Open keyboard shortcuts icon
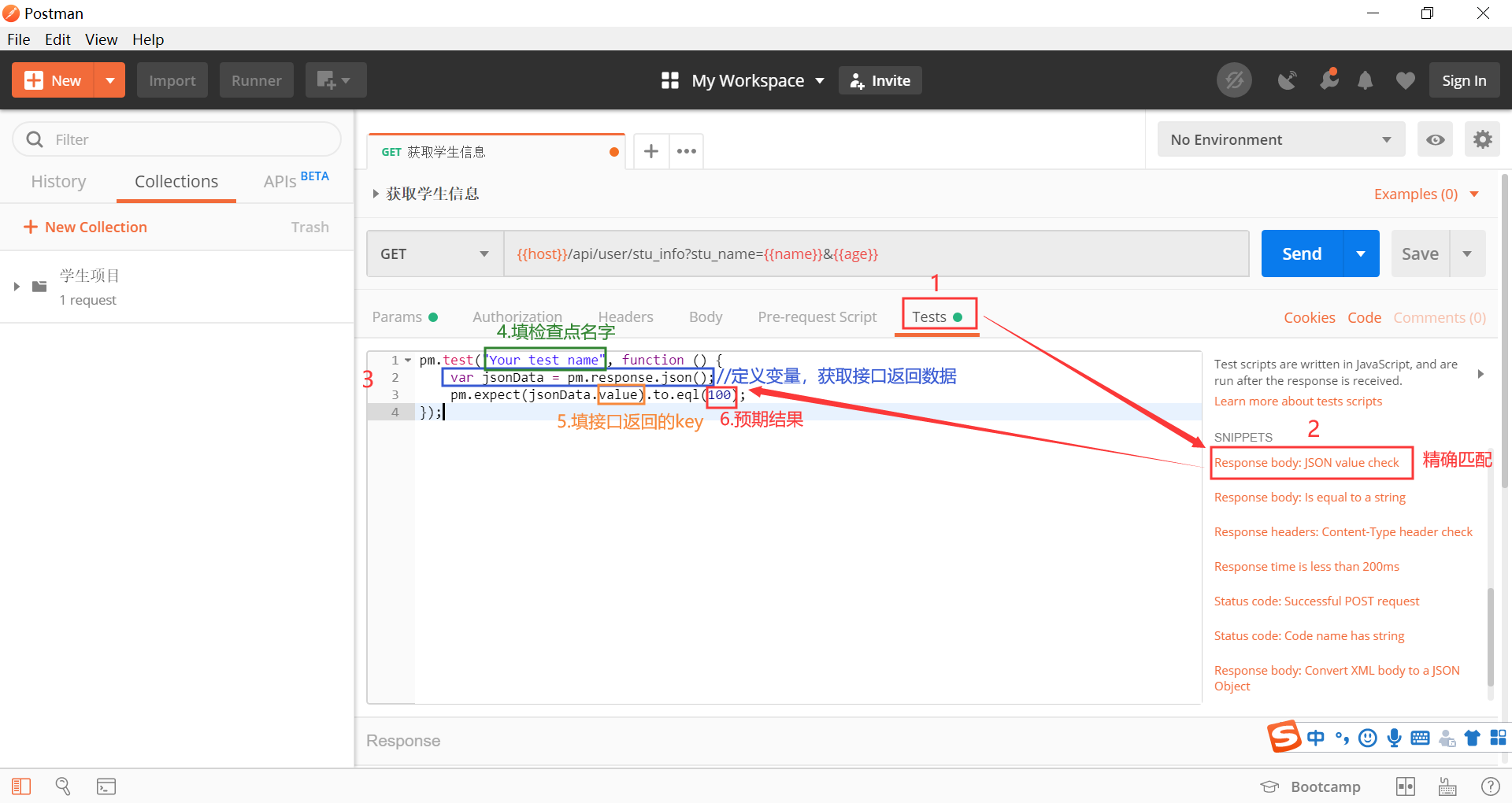 tap(1447, 786)
